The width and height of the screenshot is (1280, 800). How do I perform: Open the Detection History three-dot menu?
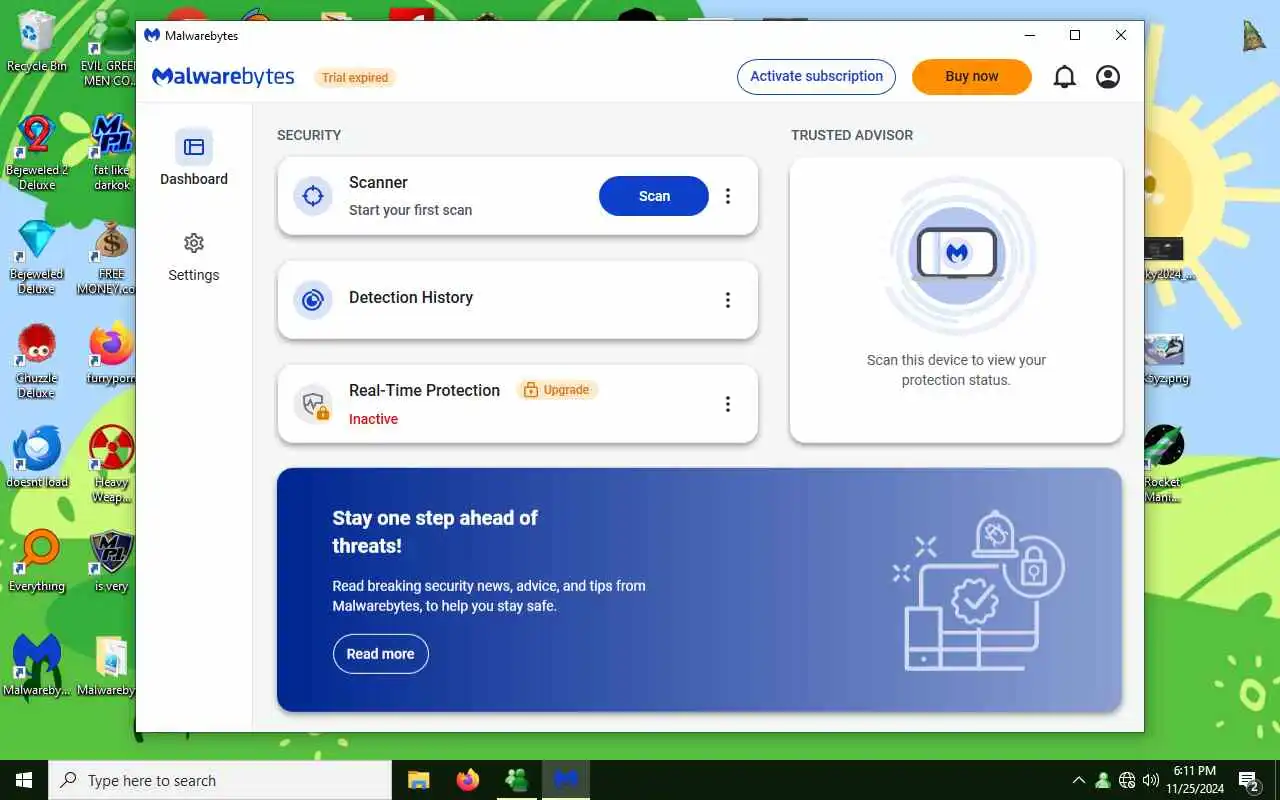[728, 300]
